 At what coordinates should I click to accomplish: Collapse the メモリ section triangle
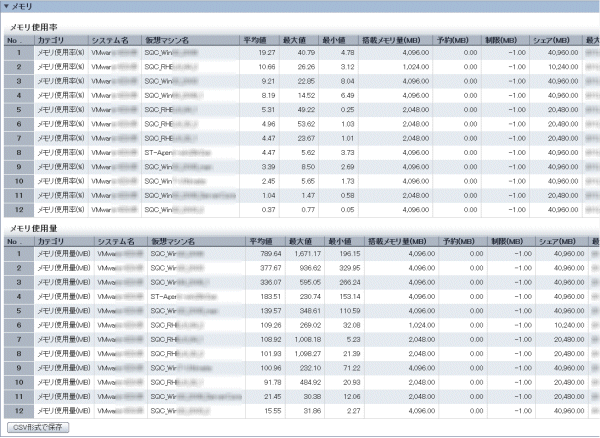8,6
